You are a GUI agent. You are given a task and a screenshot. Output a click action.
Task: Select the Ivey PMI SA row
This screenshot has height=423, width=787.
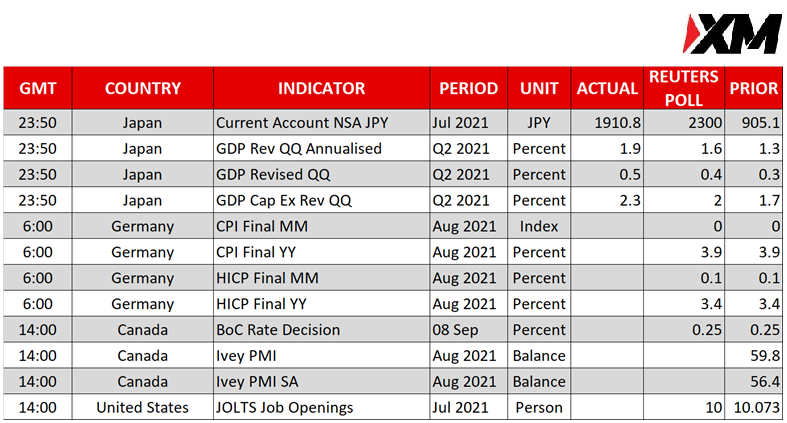click(393, 381)
